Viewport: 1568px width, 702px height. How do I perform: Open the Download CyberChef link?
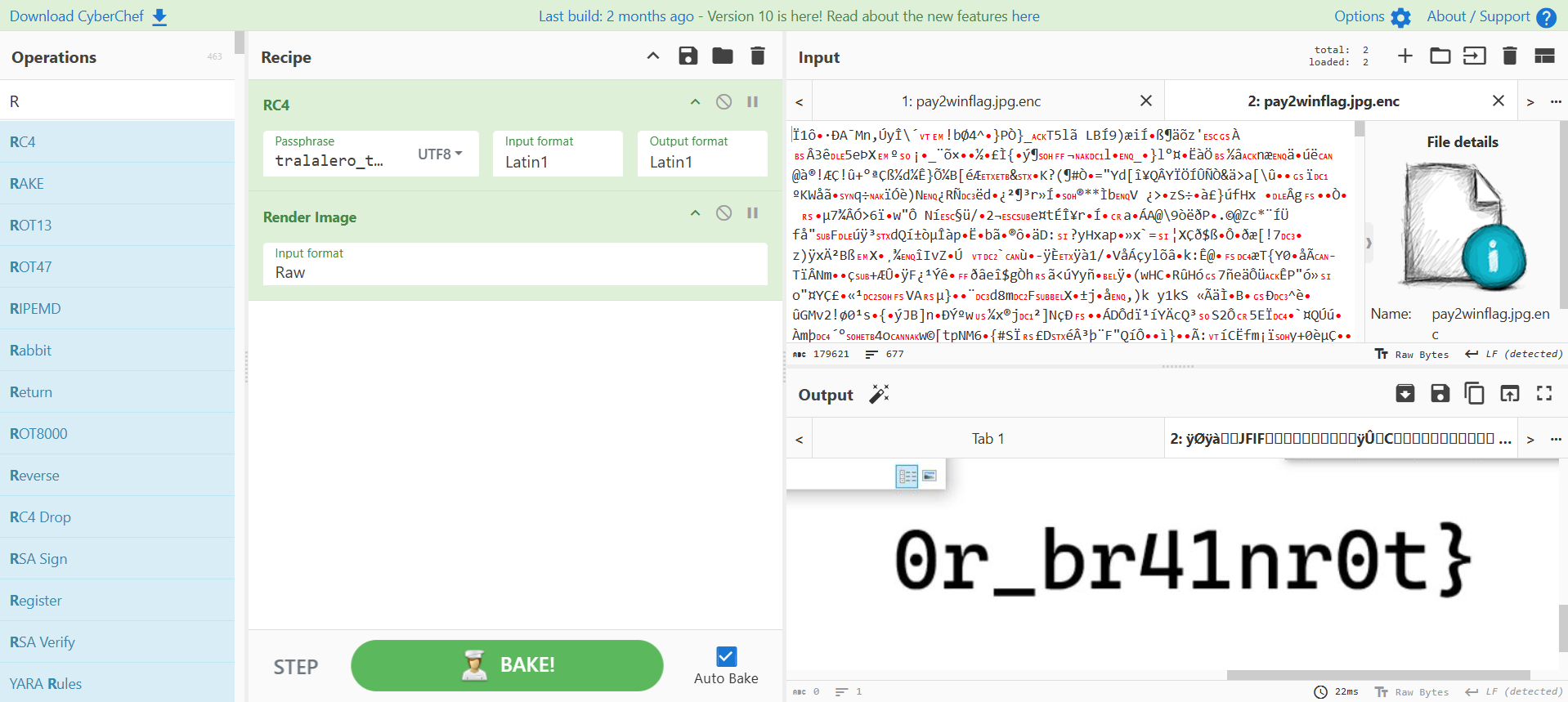(x=88, y=16)
